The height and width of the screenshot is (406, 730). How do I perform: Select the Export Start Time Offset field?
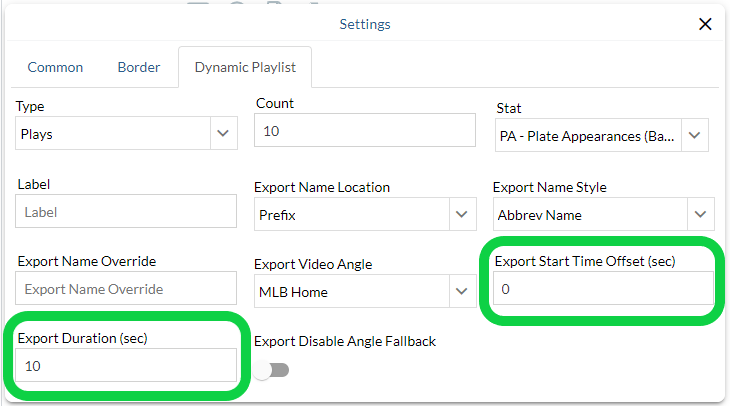pos(603,289)
